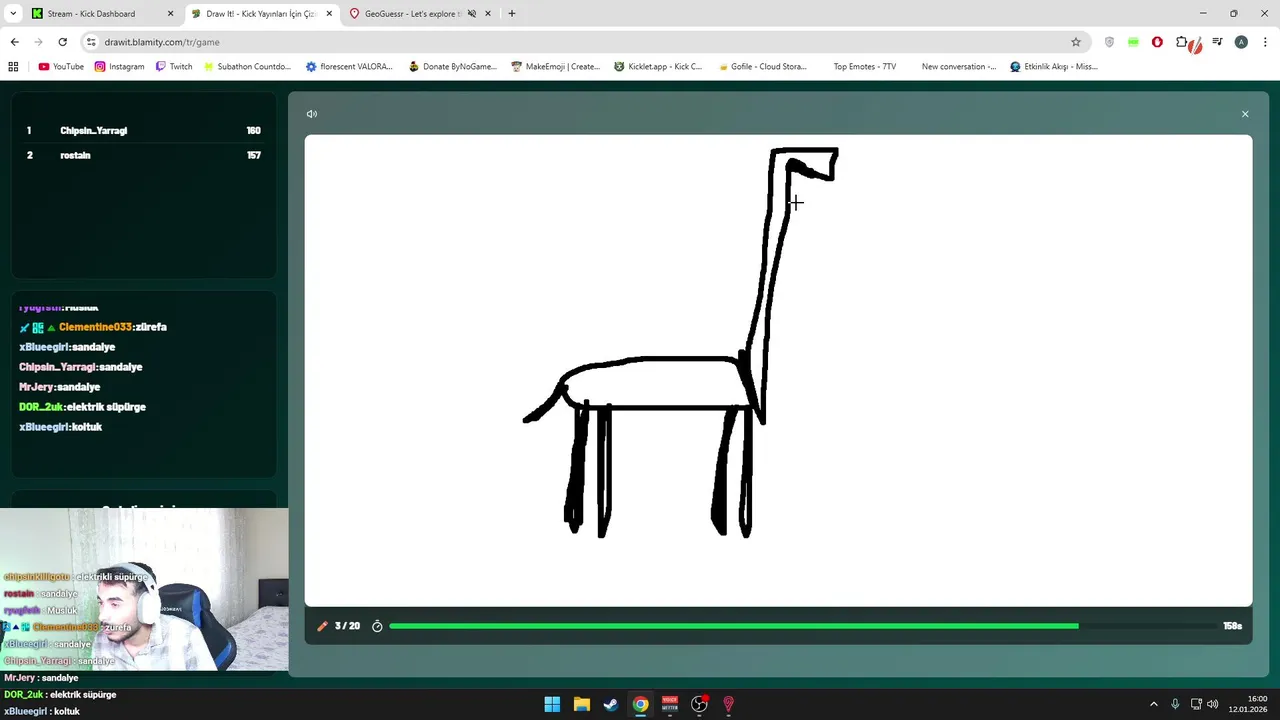Image resolution: width=1280 pixels, height=720 pixels.
Task: Click the address bar URL field
Action: [580, 42]
